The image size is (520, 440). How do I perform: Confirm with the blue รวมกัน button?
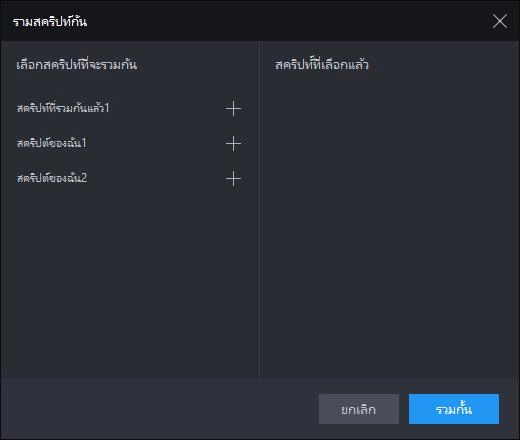point(454,409)
